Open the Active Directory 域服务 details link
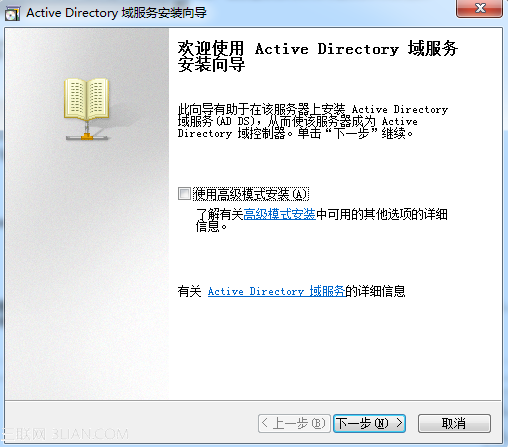The image size is (508, 447). tap(276, 291)
